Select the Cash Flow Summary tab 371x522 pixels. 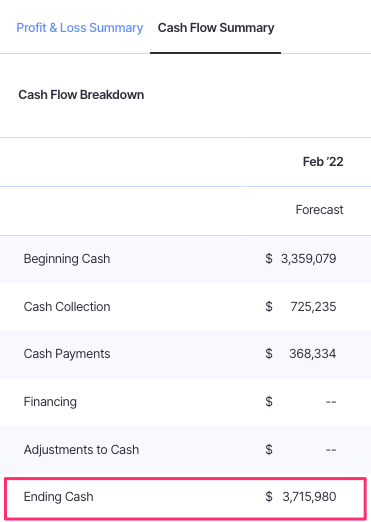pos(216,28)
